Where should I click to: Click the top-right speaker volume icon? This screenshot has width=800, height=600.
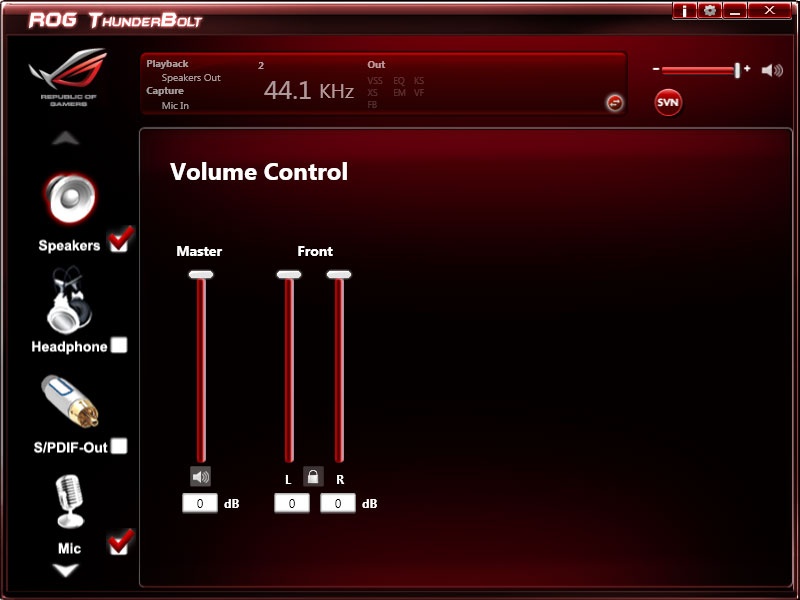(772, 70)
